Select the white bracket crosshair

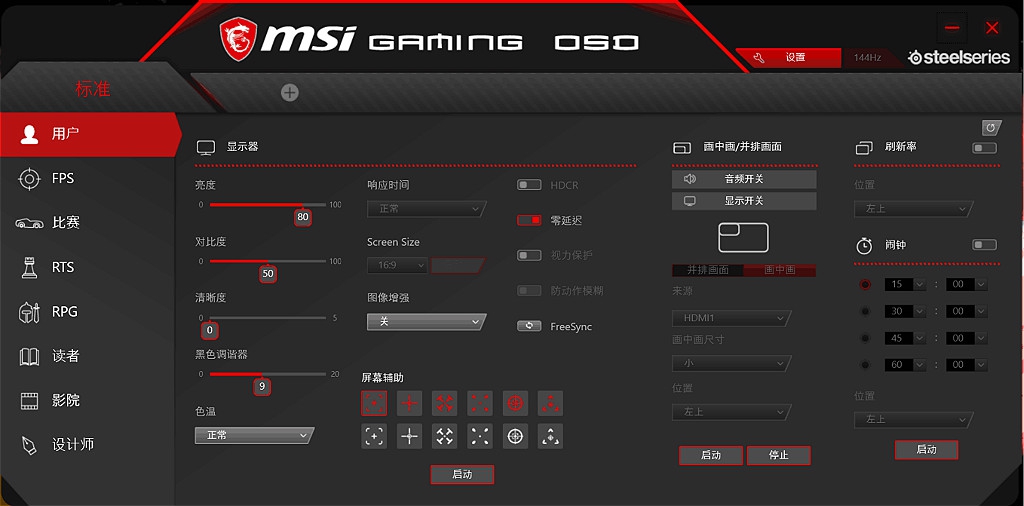click(374, 436)
